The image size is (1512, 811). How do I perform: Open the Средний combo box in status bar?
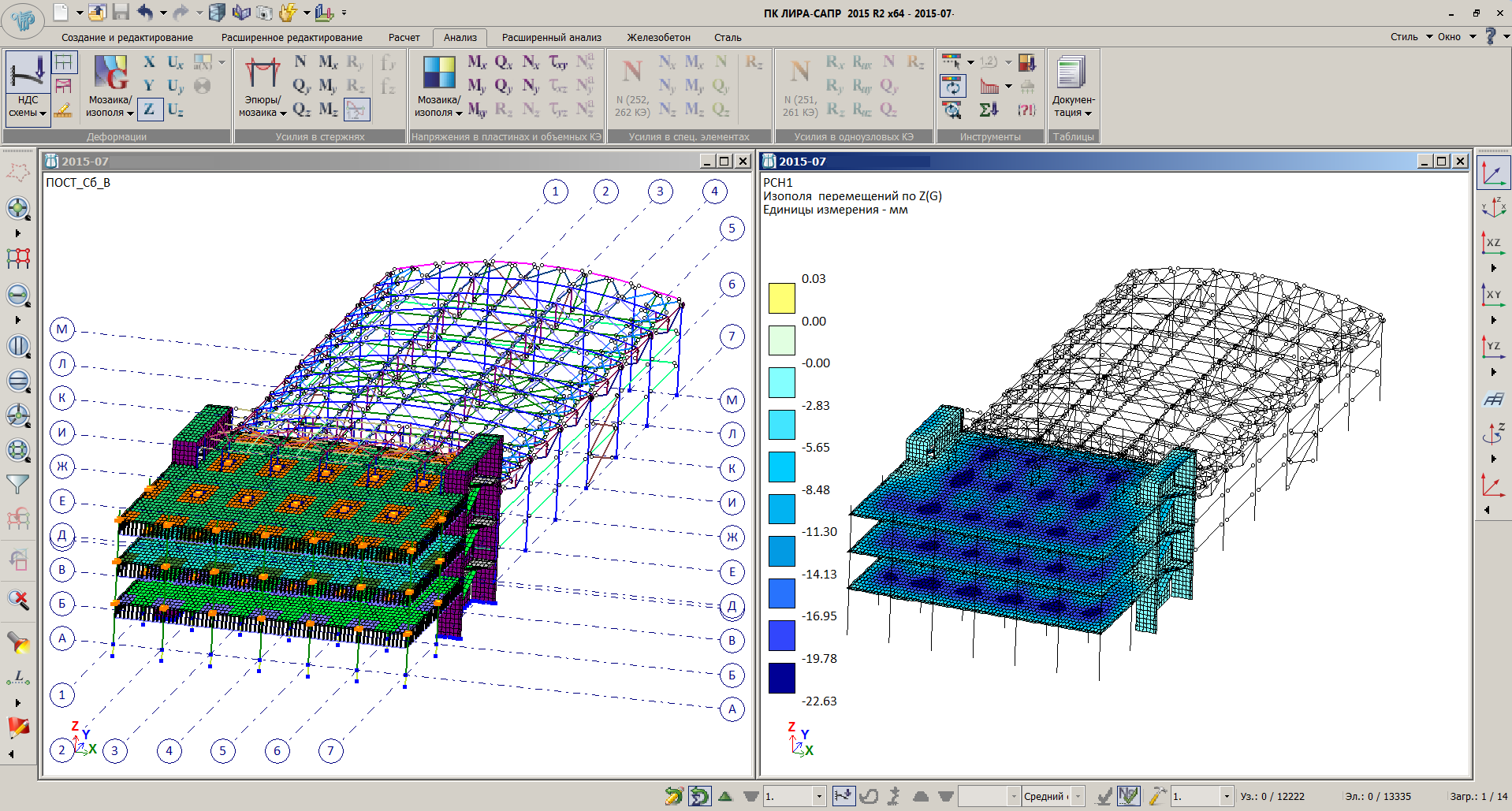coord(1078,796)
